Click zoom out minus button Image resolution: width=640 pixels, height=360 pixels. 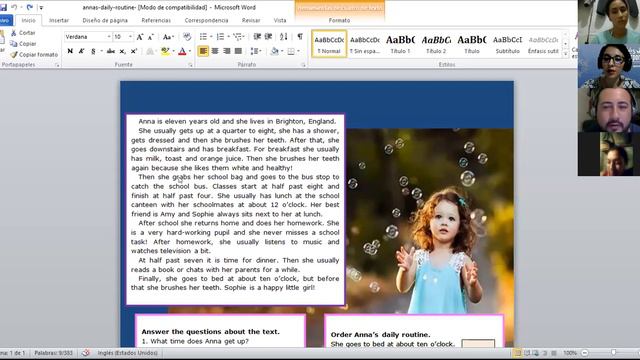click(x=584, y=353)
